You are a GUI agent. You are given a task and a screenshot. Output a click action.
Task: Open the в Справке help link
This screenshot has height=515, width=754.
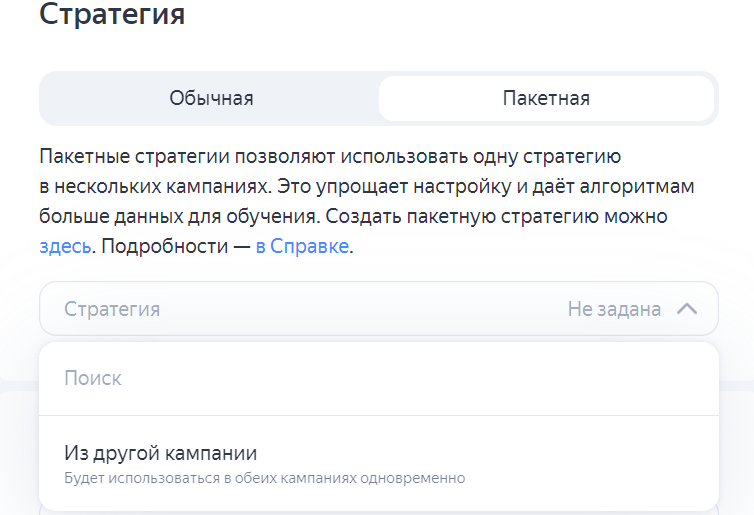[x=302, y=246]
